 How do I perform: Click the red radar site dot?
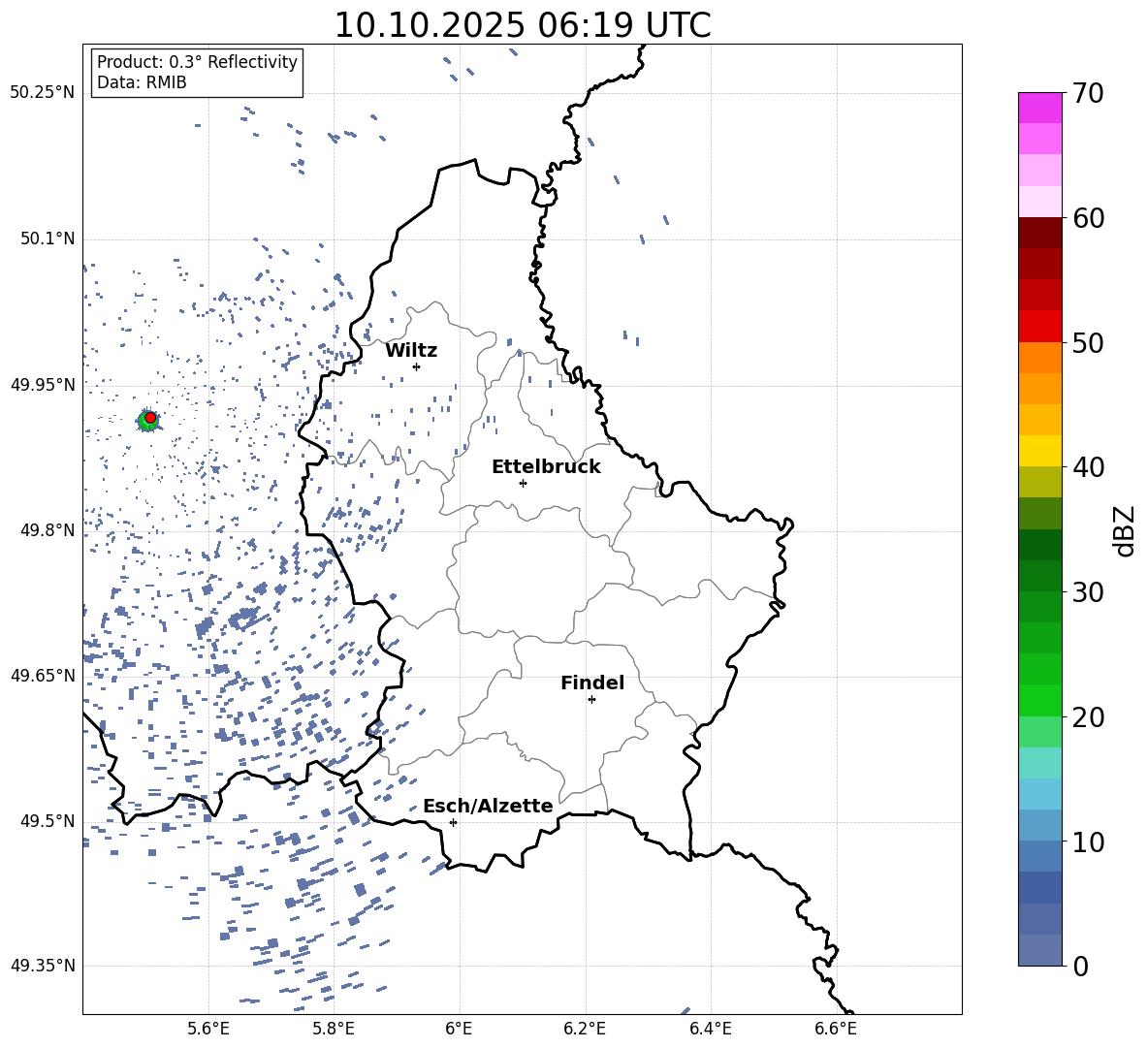point(150,418)
